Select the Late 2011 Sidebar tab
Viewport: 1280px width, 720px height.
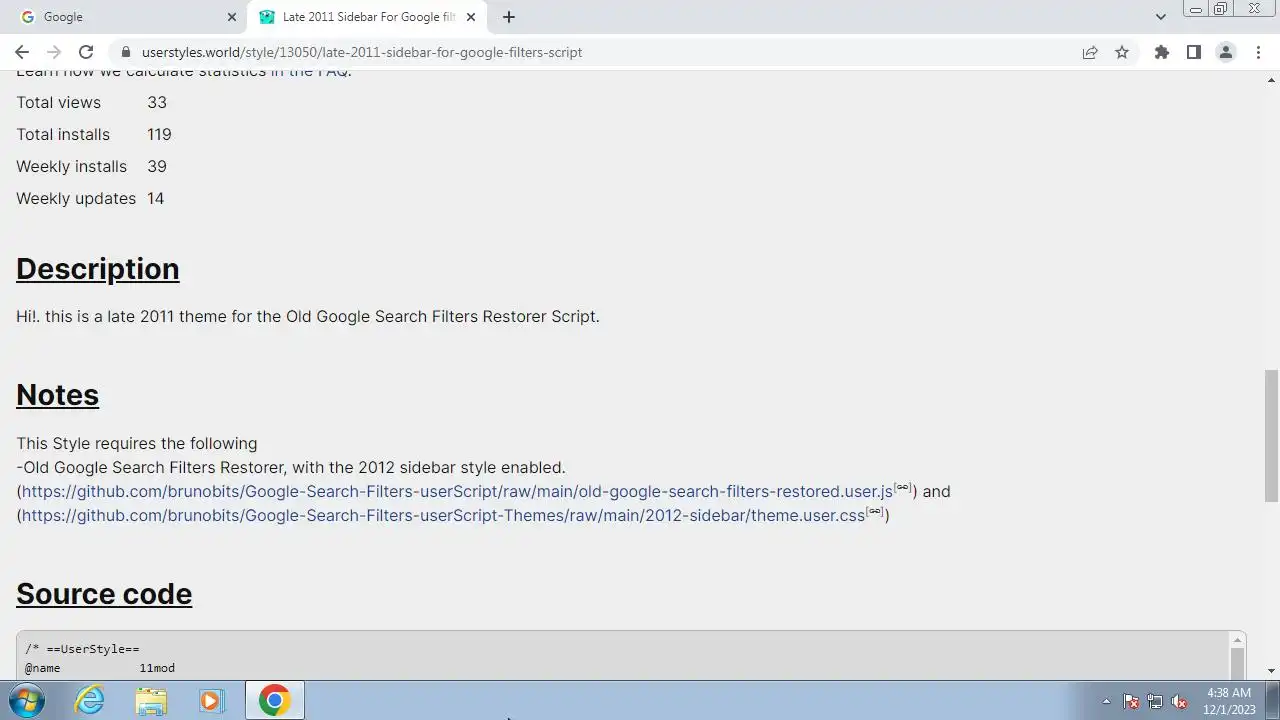[366, 17]
